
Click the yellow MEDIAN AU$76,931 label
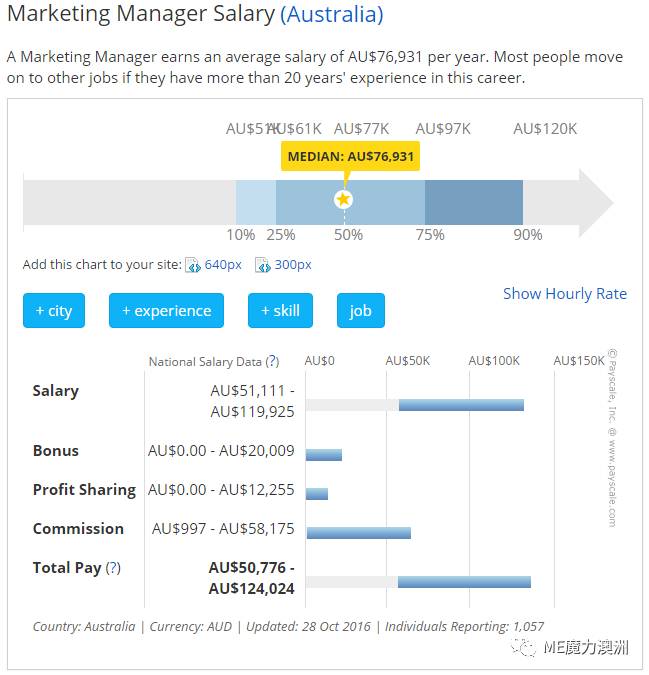point(350,156)
